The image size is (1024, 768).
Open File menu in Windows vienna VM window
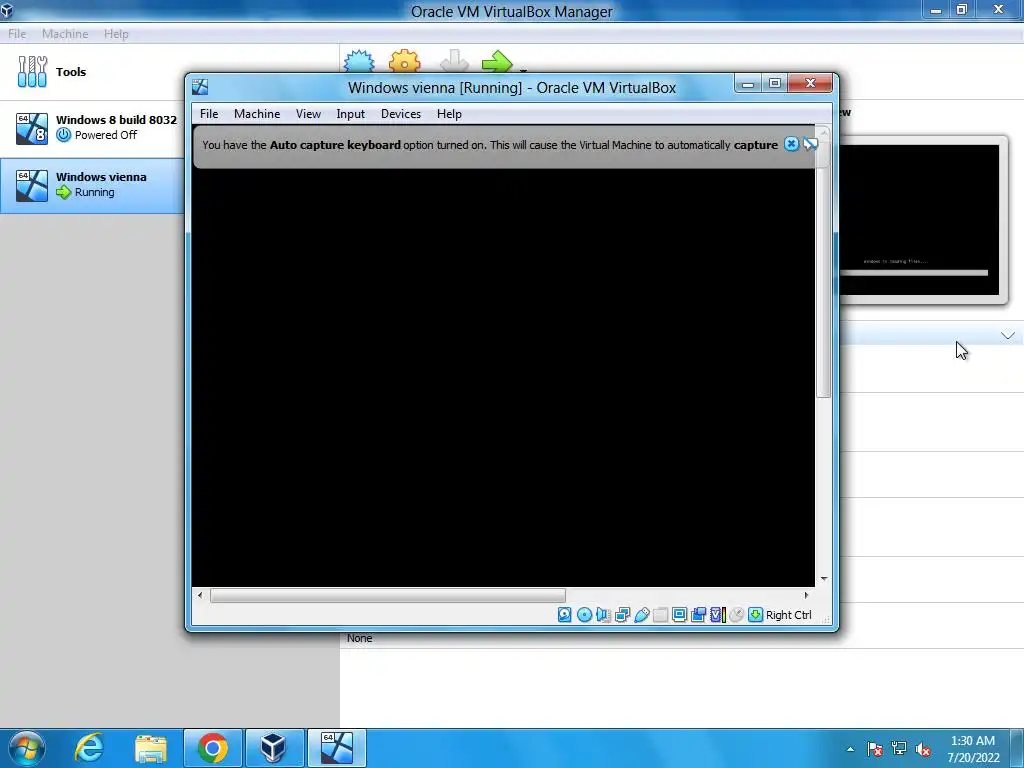tap(209, 114)
